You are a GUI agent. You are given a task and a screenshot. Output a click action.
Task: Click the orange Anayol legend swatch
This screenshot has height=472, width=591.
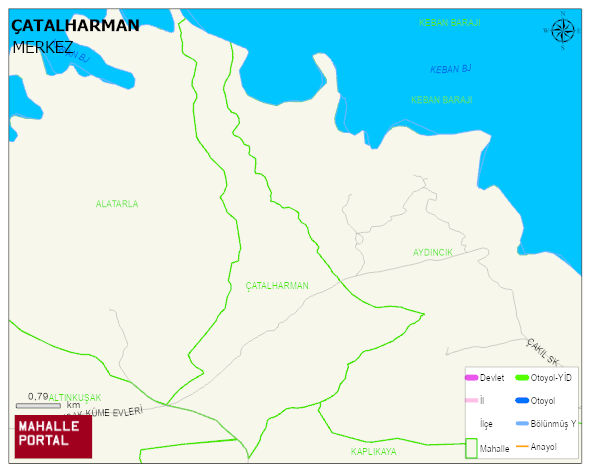(522, 447)
